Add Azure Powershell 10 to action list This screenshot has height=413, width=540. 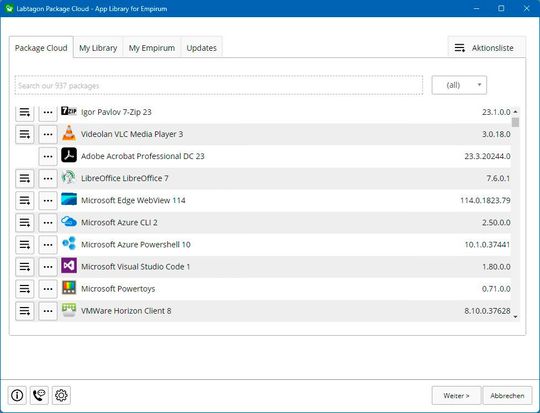[x=24, y=244]
